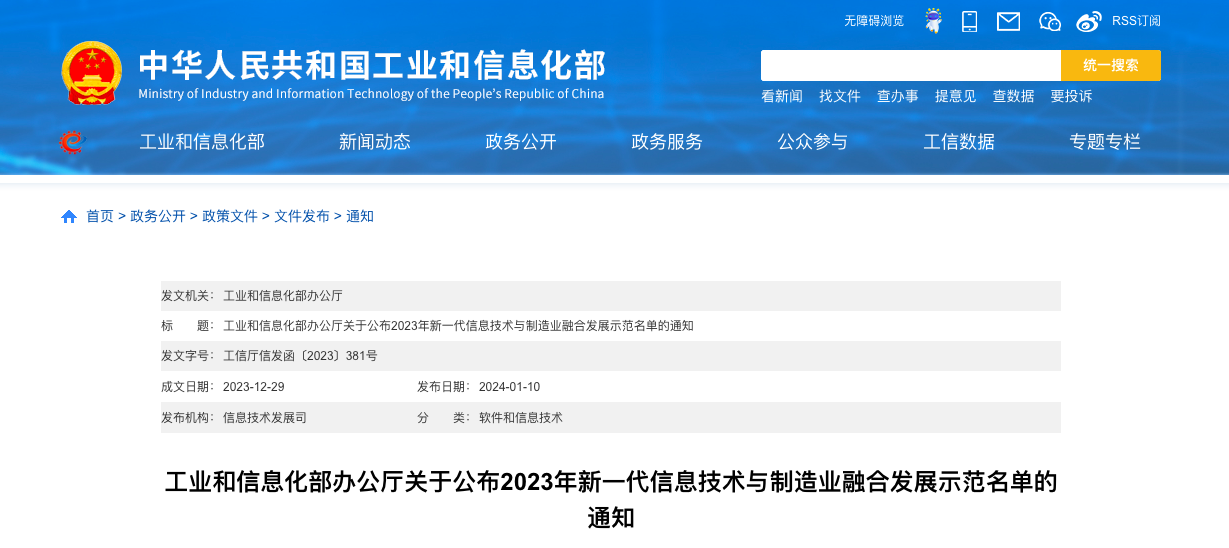Open the WeChat icon
Viewport: 1229px width, 548px height.
click(1049, 21)
